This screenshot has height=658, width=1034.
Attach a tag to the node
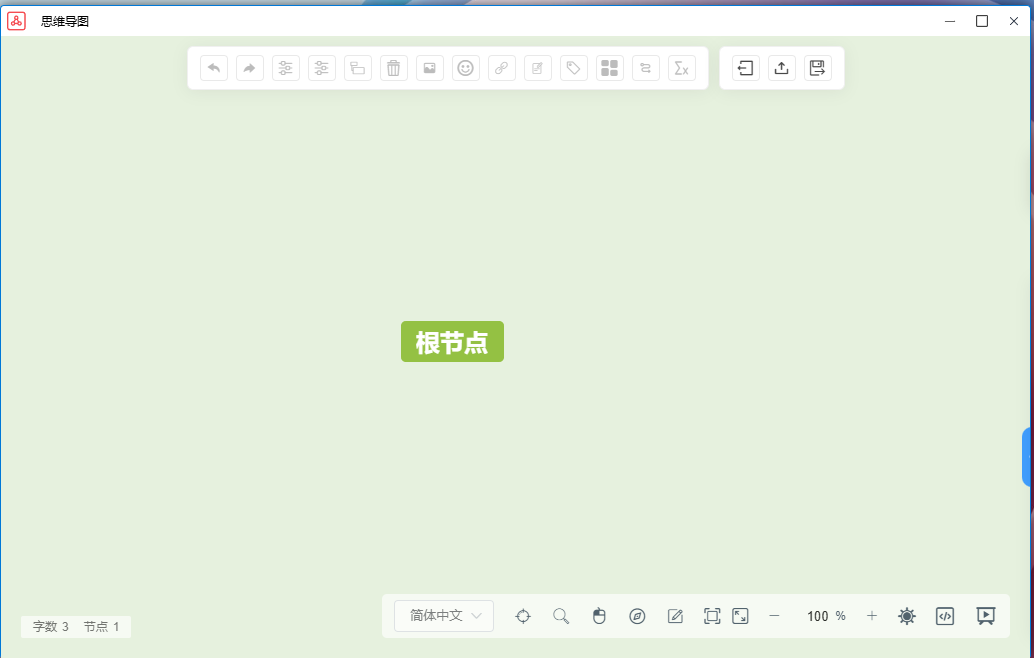573,68
